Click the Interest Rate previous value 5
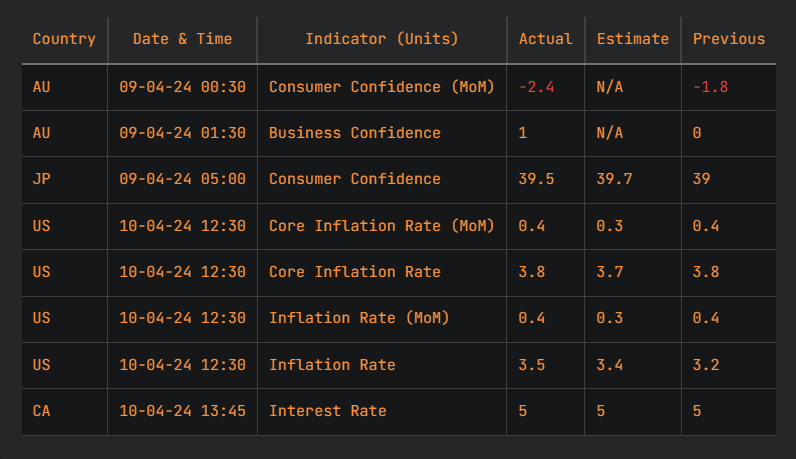This screenshot has height=459, width=796. 697,411
